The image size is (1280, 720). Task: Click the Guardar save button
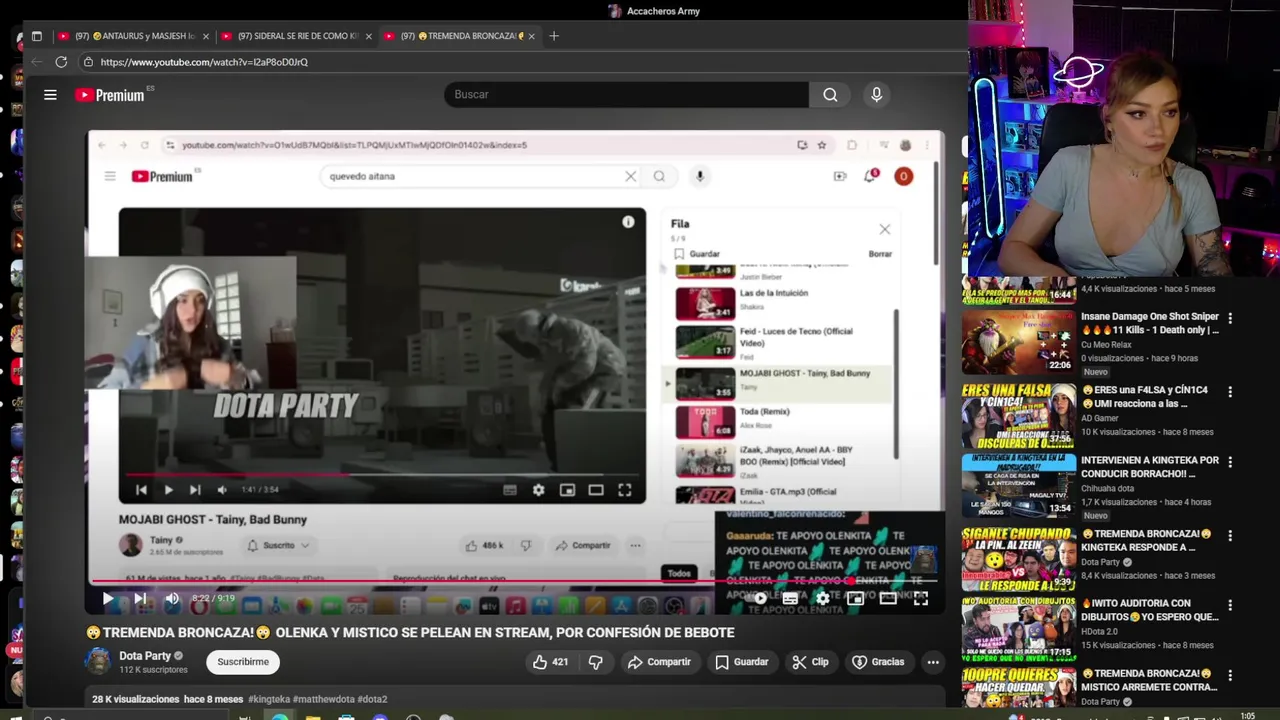coord(742,662)
